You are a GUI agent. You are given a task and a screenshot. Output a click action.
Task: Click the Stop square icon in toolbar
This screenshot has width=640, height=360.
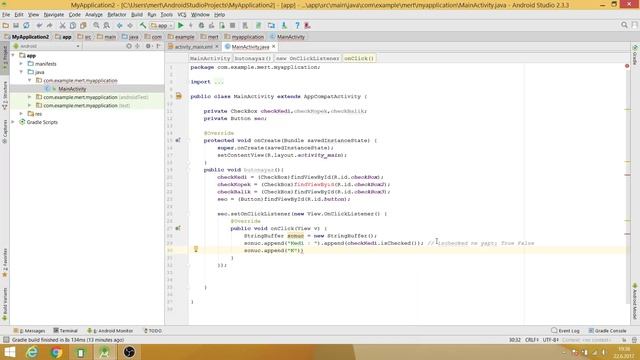(232, 25)
